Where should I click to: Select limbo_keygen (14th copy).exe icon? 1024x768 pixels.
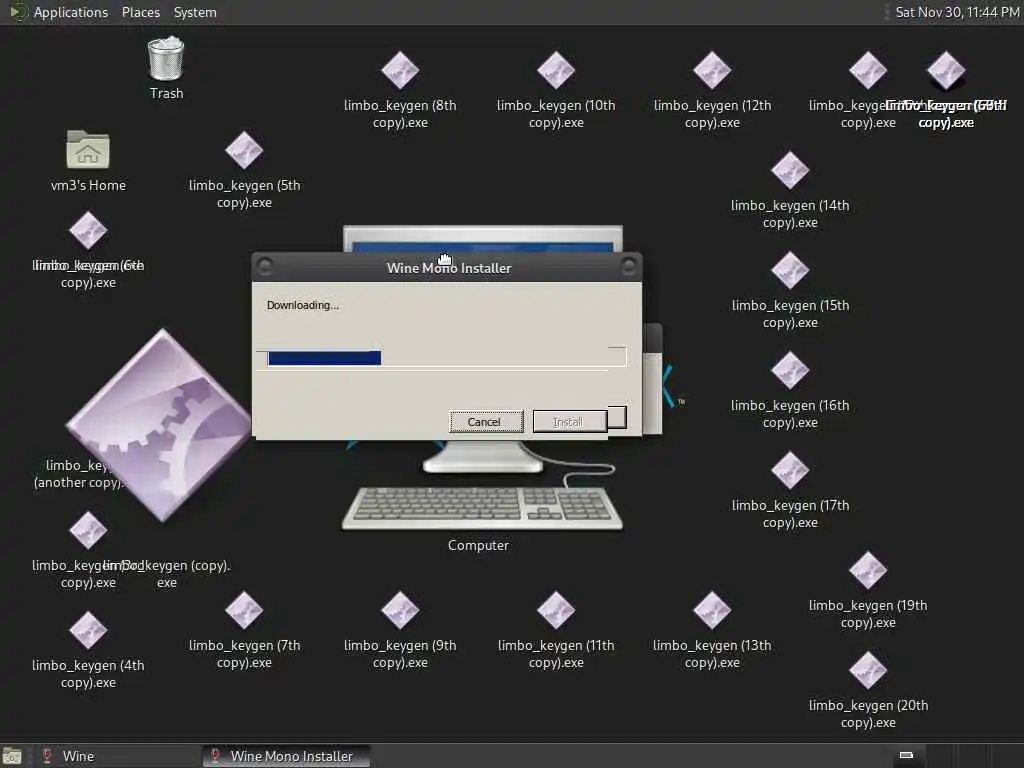point(790,170)
